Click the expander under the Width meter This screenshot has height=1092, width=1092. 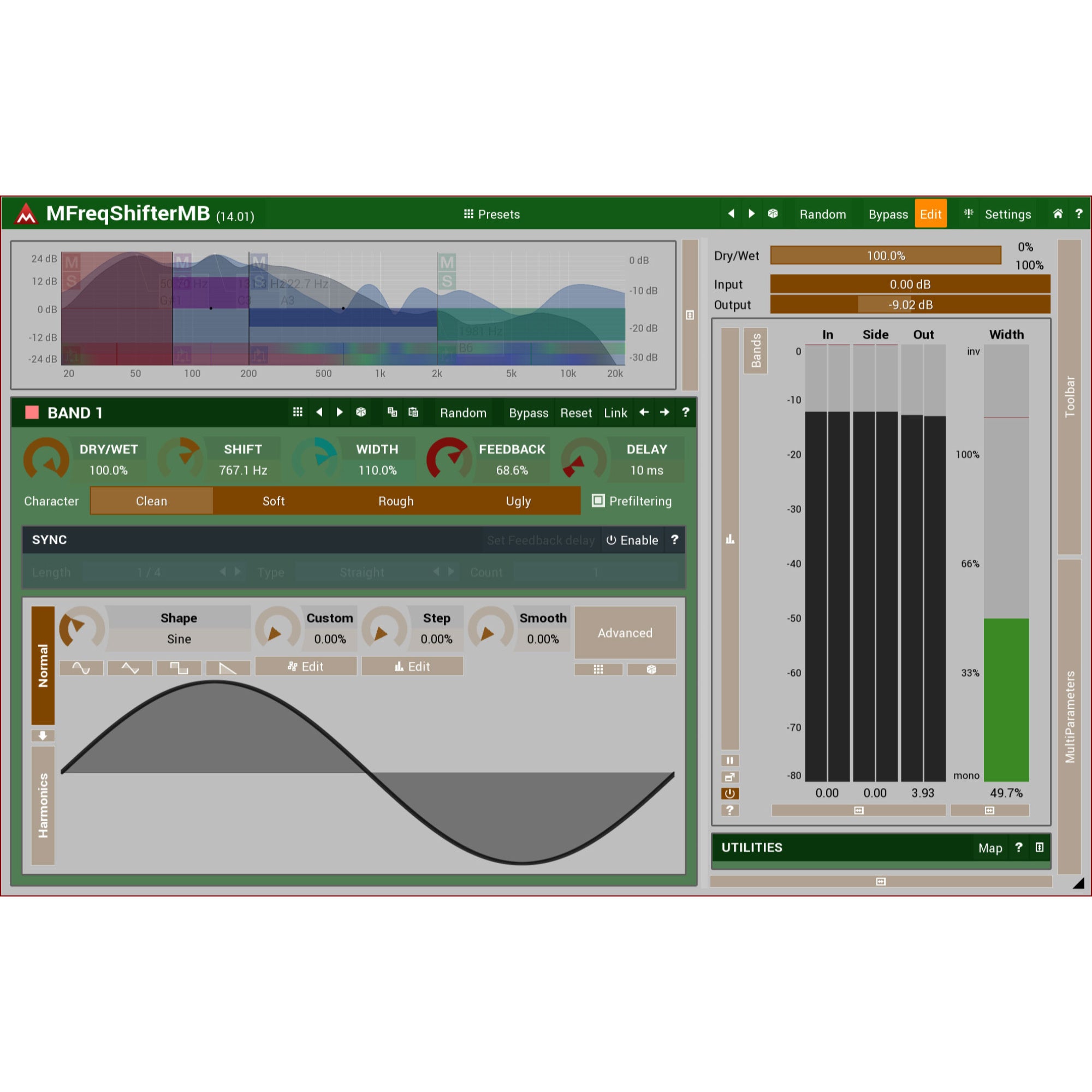click(989, 810)
